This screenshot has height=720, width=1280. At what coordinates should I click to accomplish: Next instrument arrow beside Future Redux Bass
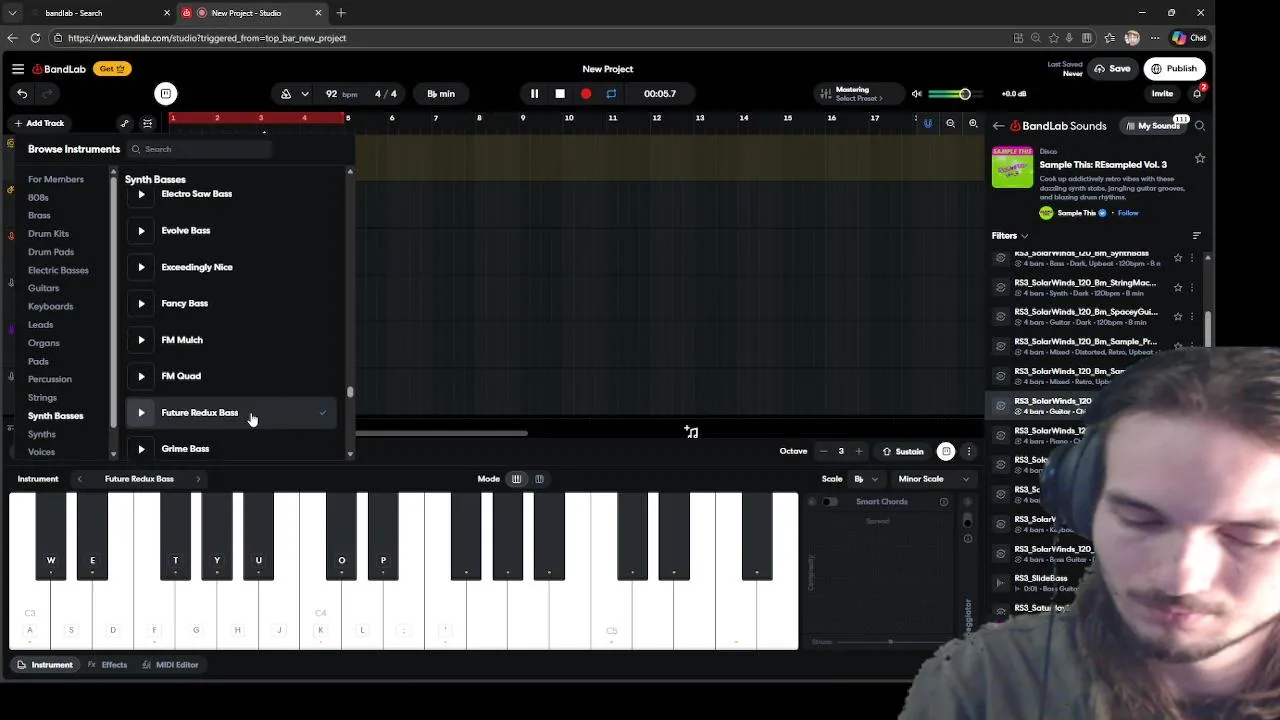198,479
